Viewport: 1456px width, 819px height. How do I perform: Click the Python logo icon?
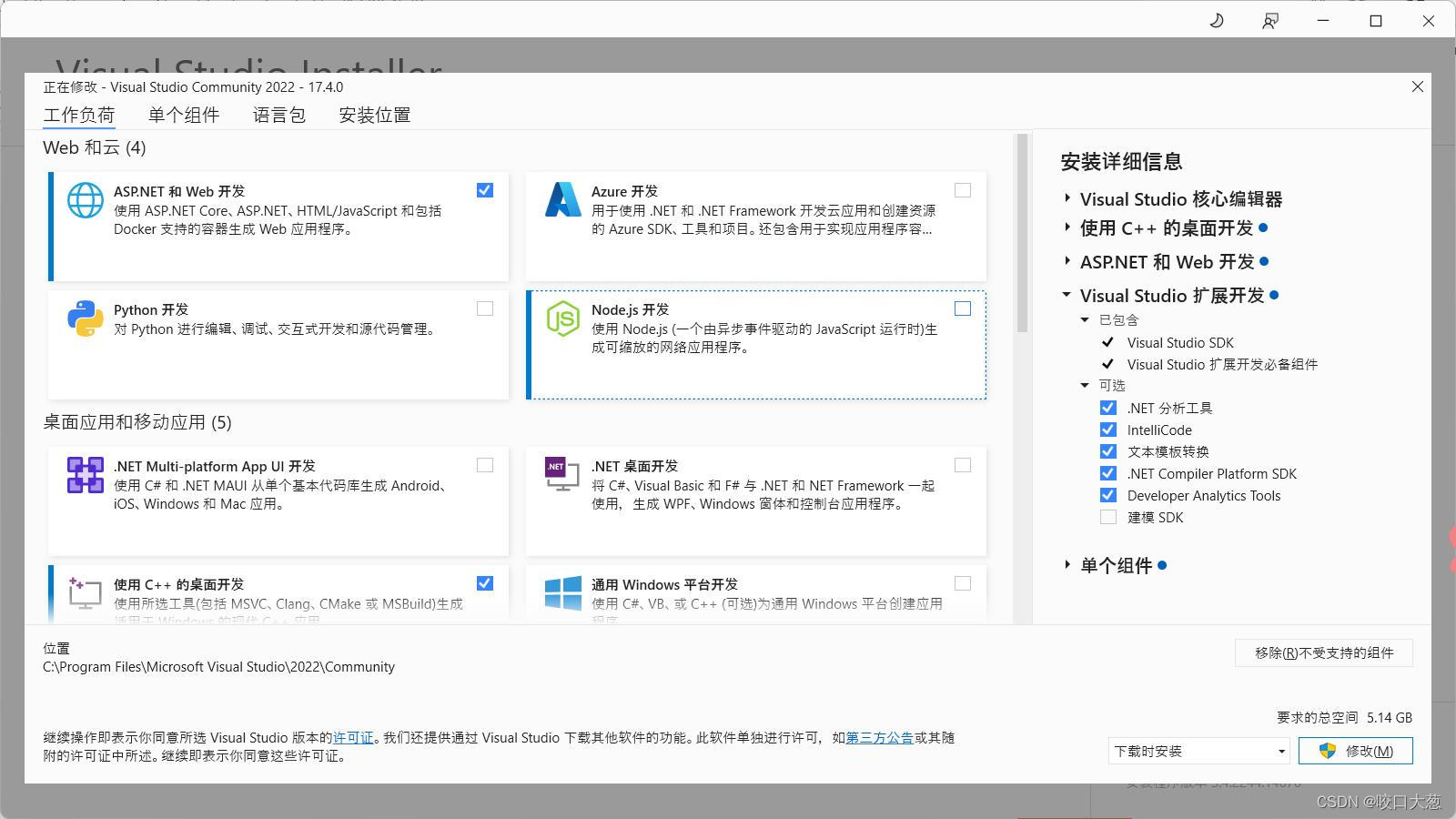86,318
